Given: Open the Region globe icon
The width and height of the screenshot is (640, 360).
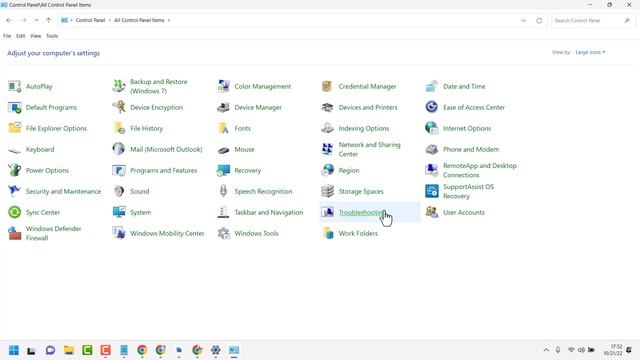Looking at the screenshot, I should 327,170.
